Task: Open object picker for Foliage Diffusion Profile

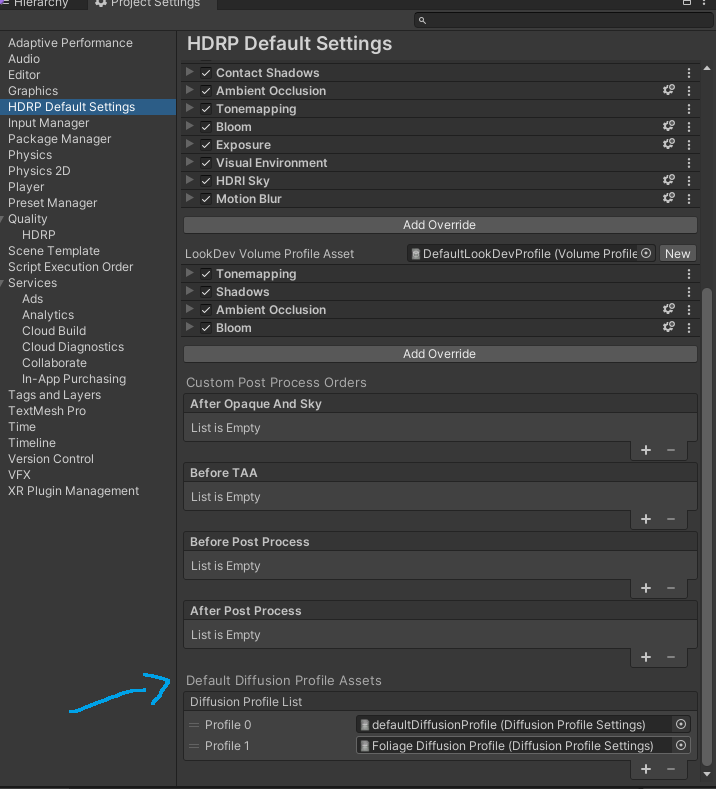Action: pos(682,746)
